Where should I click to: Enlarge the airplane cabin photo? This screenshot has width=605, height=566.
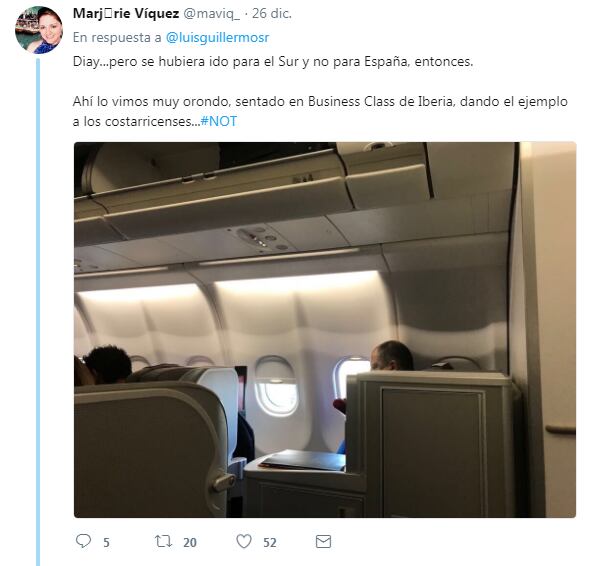(325, 329)
